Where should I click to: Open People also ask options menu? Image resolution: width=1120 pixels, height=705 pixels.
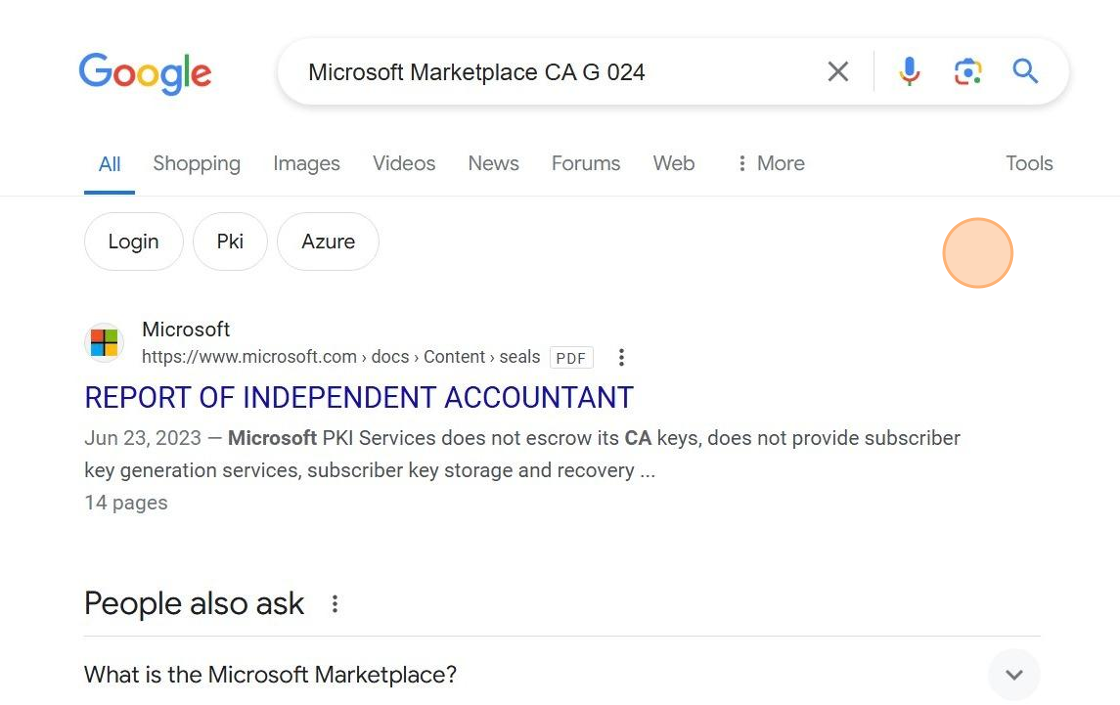[335, 604]
